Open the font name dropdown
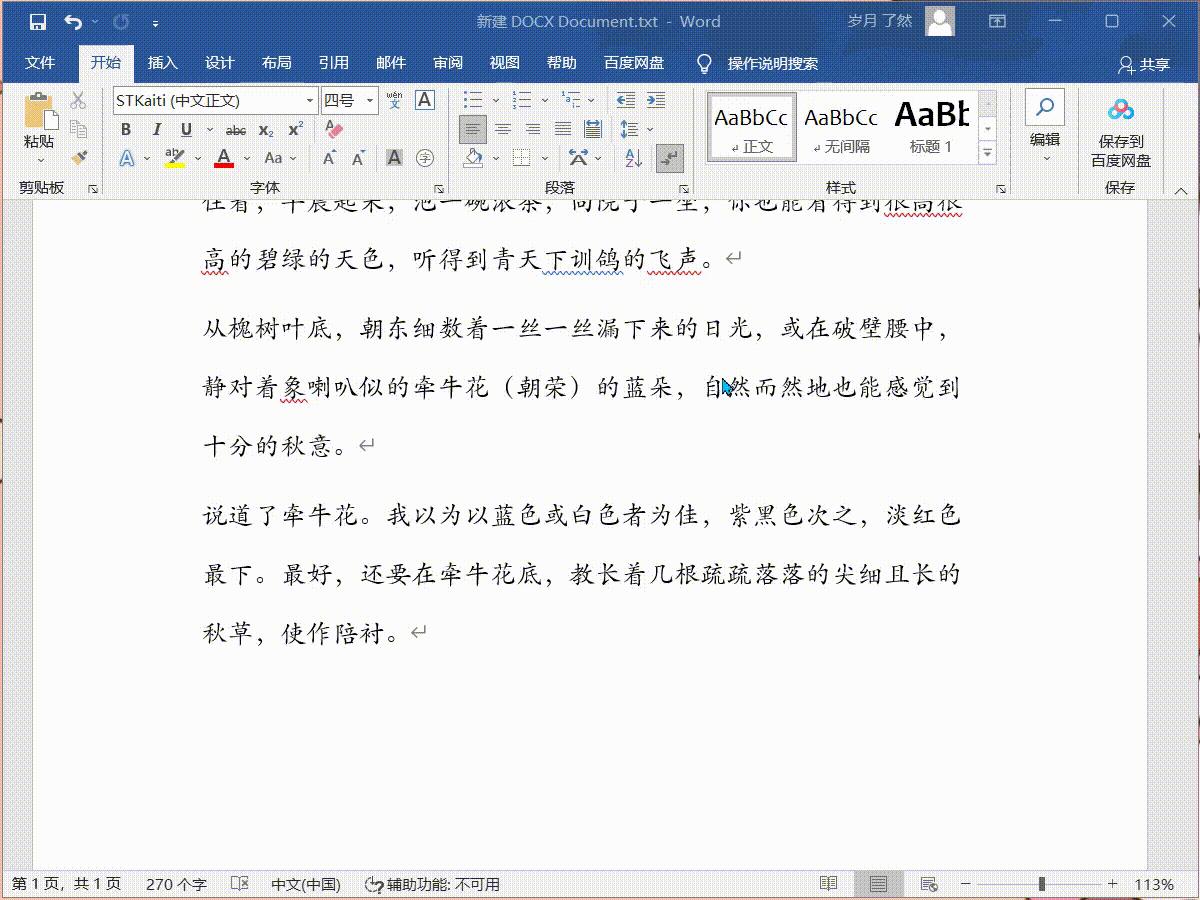This screenshot has width=1200, height=900. [x=311, y=100]
